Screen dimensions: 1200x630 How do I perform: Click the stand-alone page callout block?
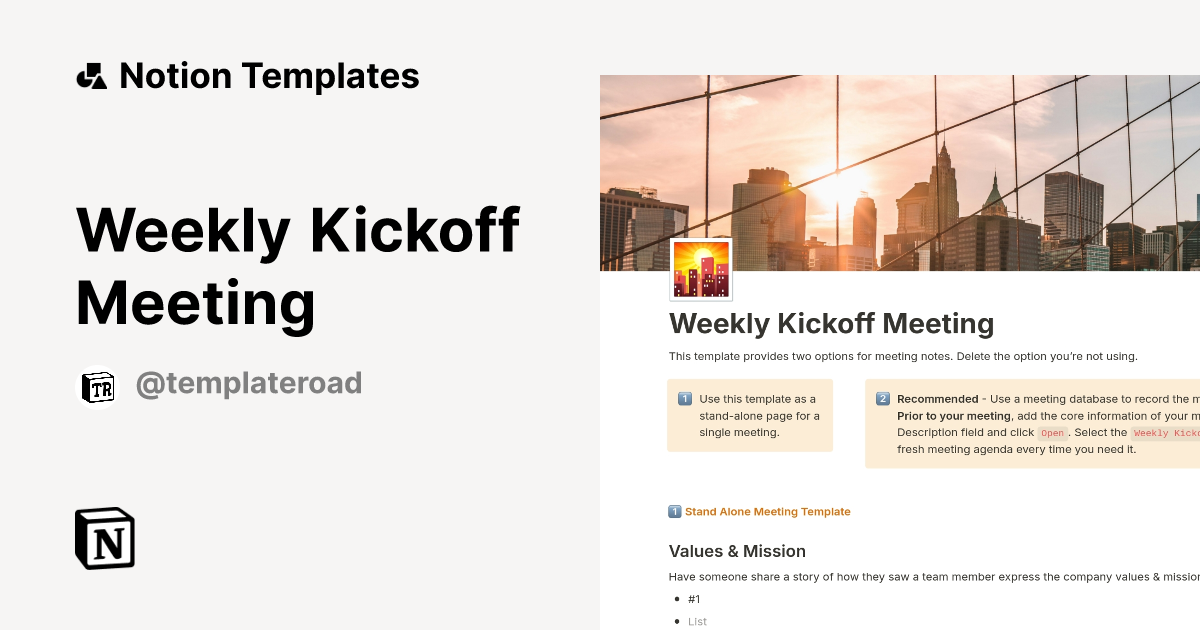pos(750,416)
